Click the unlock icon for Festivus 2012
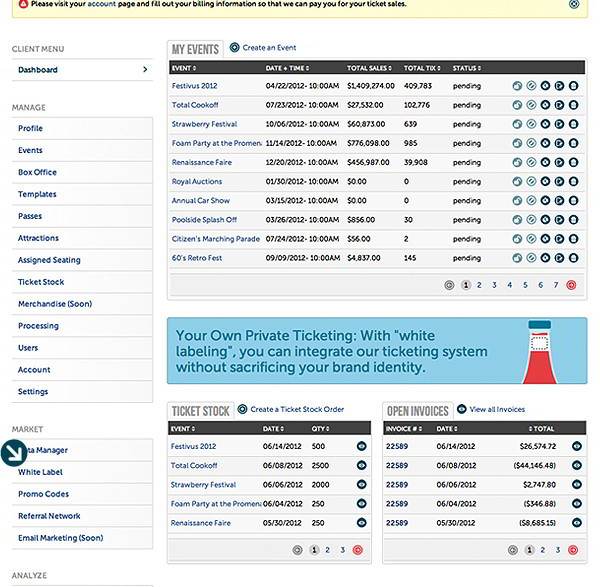 [x=517, y=86]
